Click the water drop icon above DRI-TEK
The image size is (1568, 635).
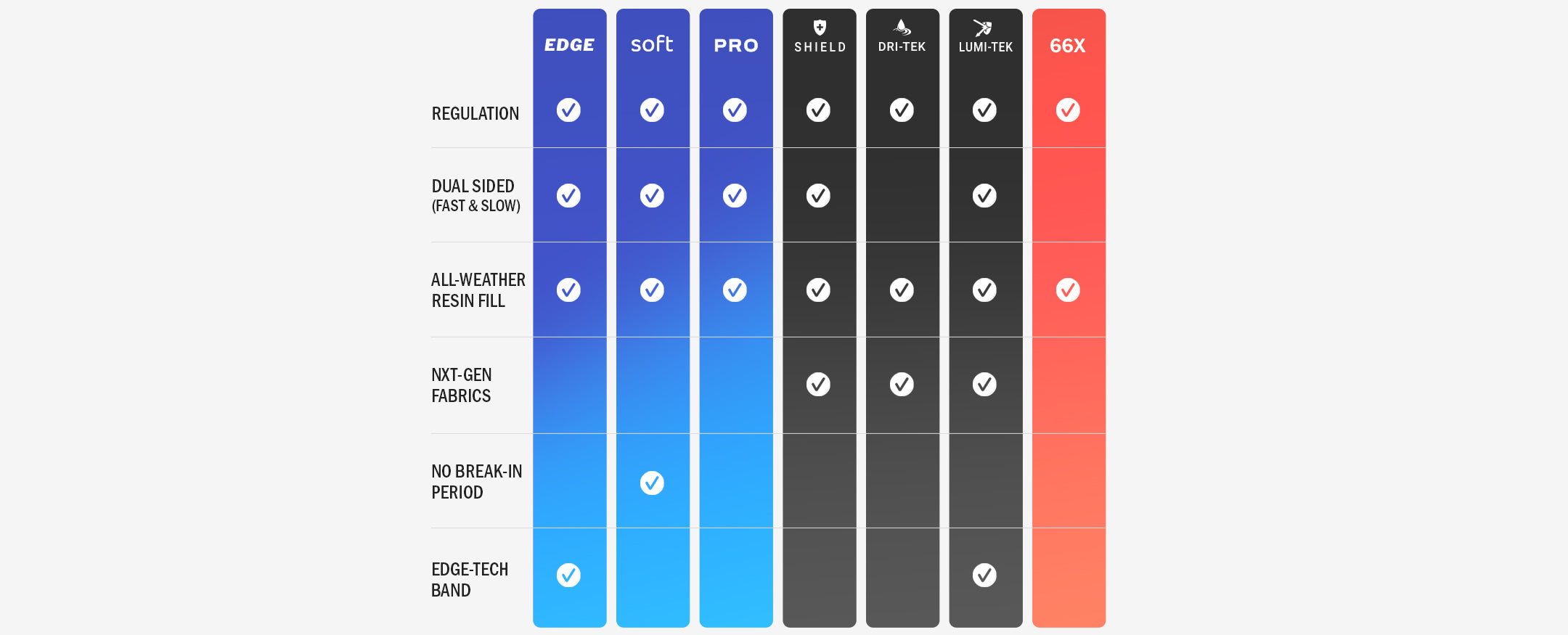pos(902,28)
